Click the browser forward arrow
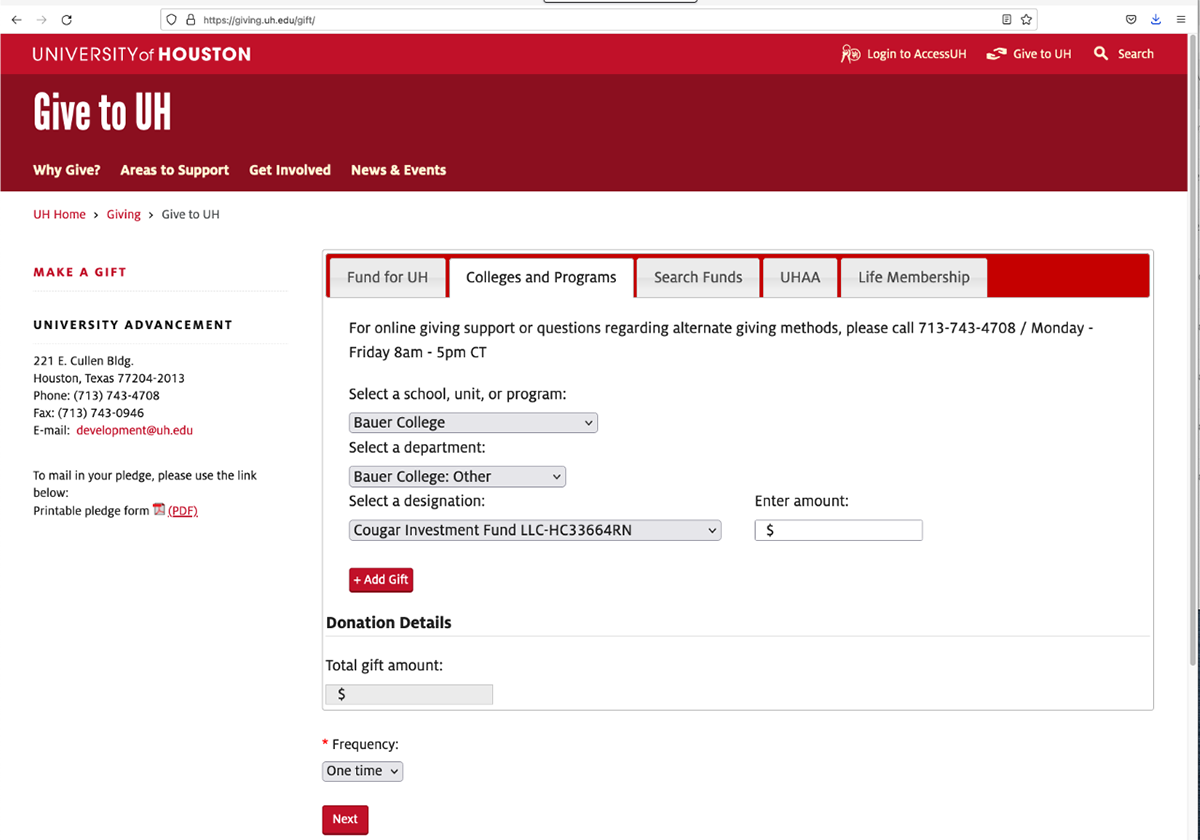Screen dimensions: 1200x840 pos(41,19)
